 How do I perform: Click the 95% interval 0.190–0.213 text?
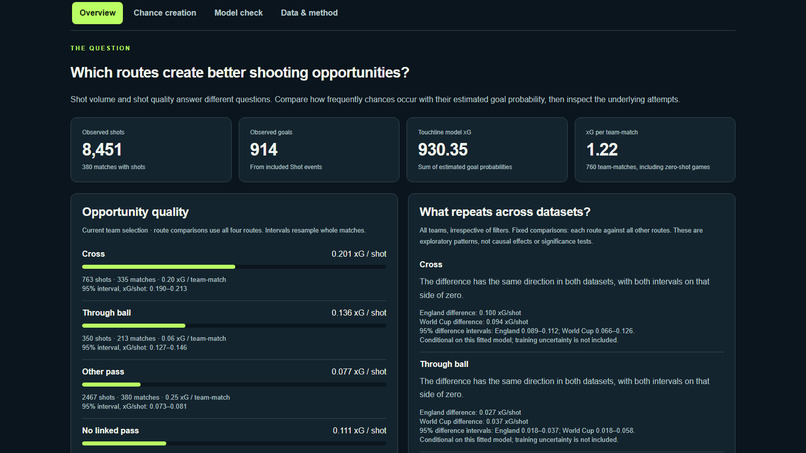pos(134,289)
